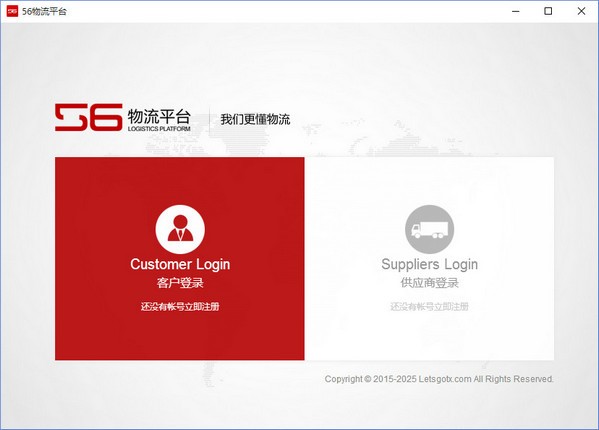Click the 我们更懂物流 slogan text
599x430 pixels.
(x=255, y=119)
